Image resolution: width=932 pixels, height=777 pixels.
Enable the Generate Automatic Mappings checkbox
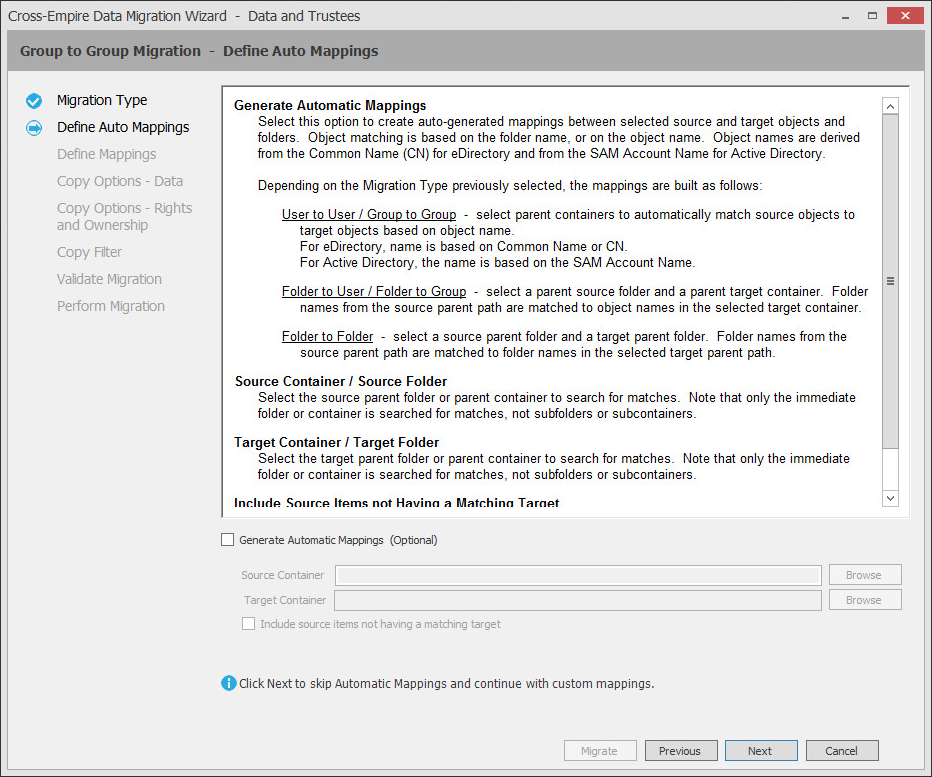(227, 539)
